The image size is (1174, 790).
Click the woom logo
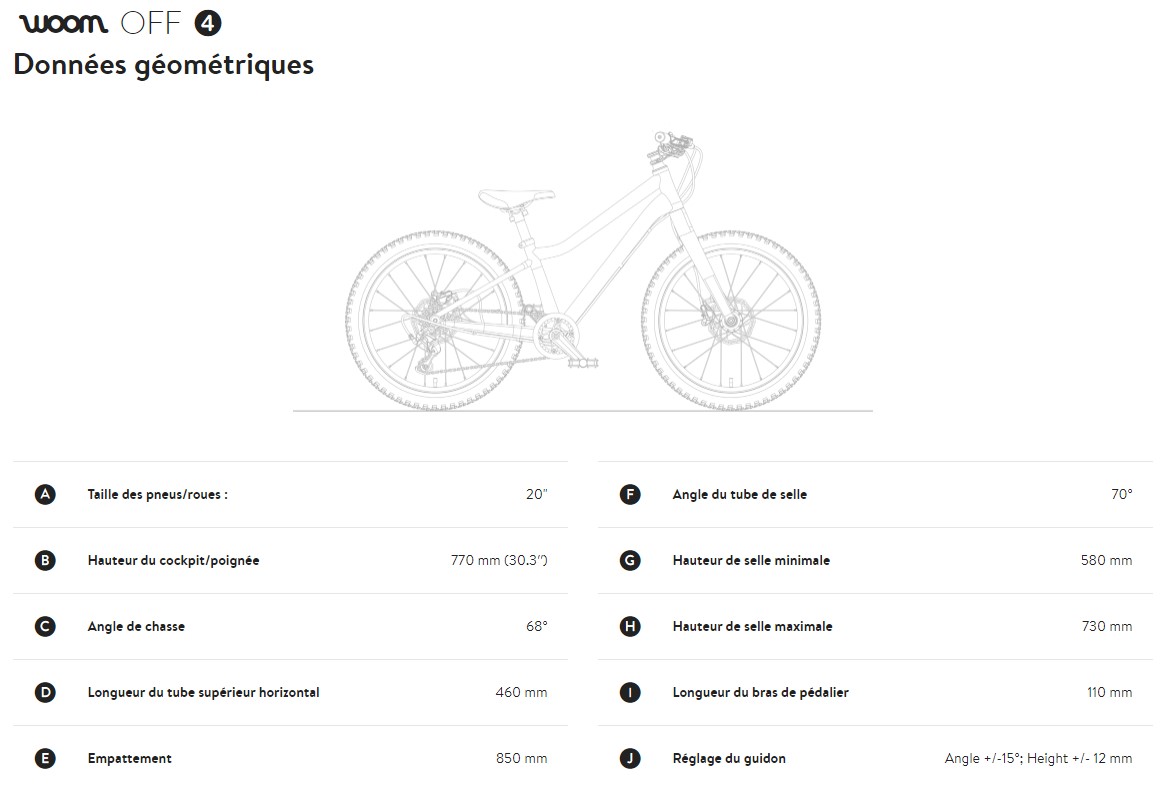click(x=63, y=23)
